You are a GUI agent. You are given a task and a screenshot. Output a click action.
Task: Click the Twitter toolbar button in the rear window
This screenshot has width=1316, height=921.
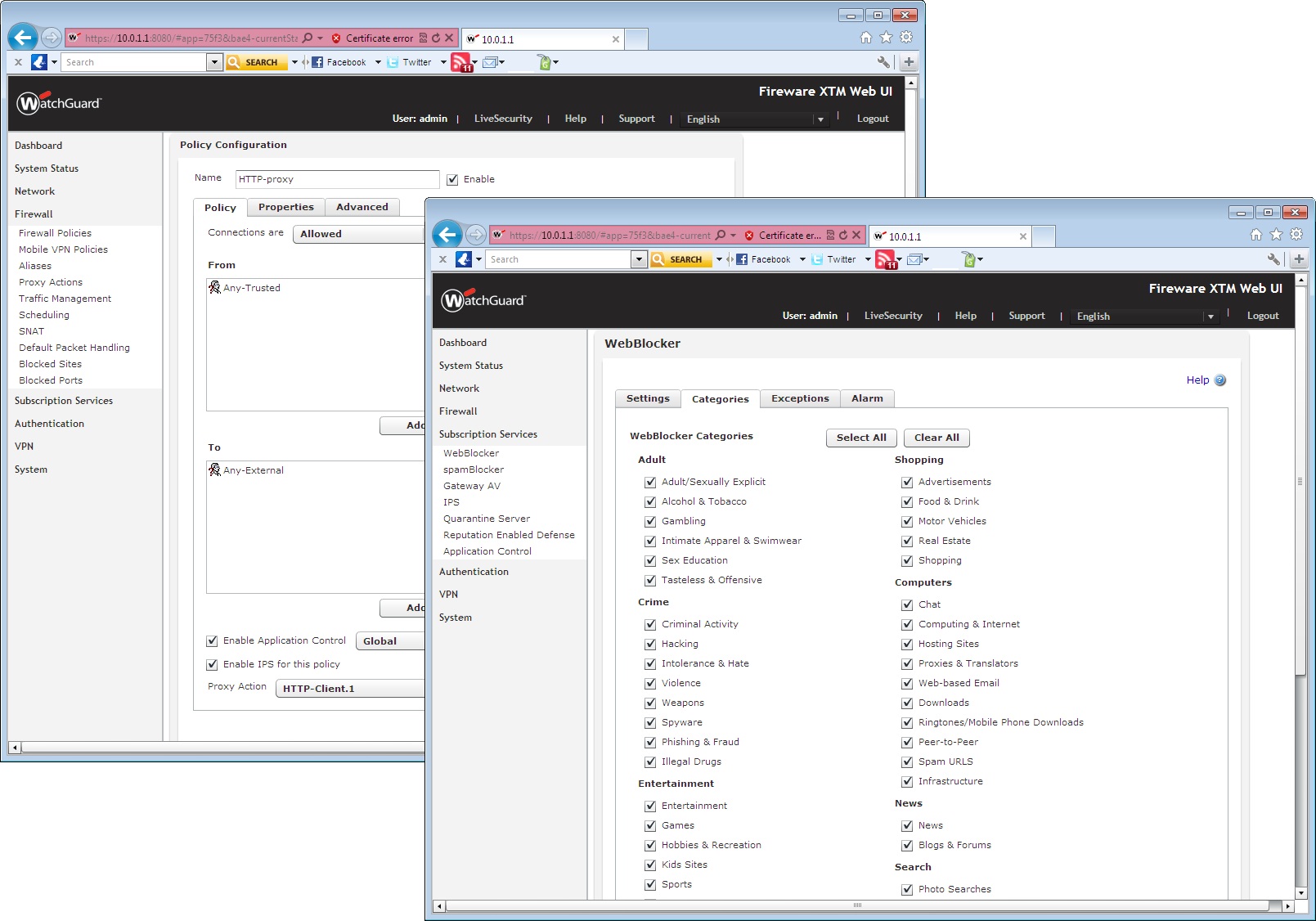click(409, 62)
